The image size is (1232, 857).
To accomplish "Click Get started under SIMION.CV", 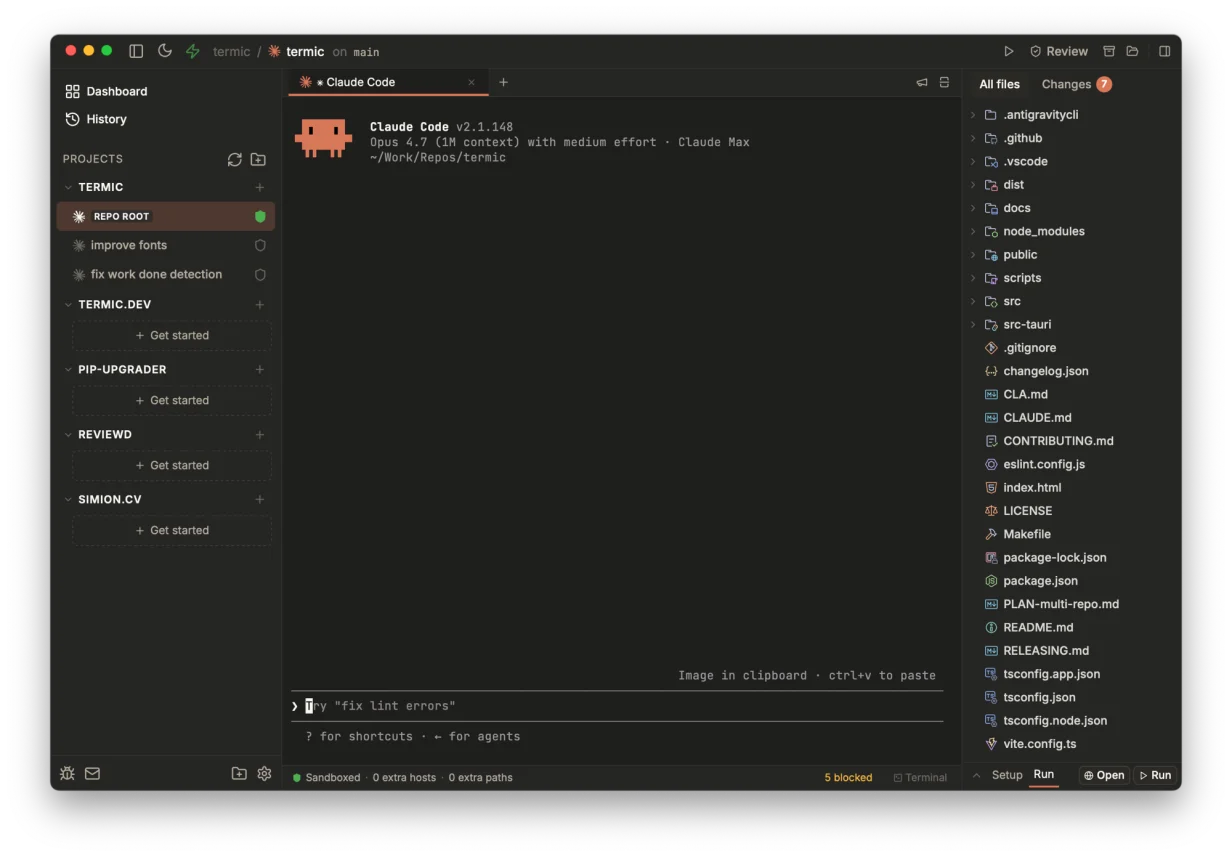I will pos(172,530).
